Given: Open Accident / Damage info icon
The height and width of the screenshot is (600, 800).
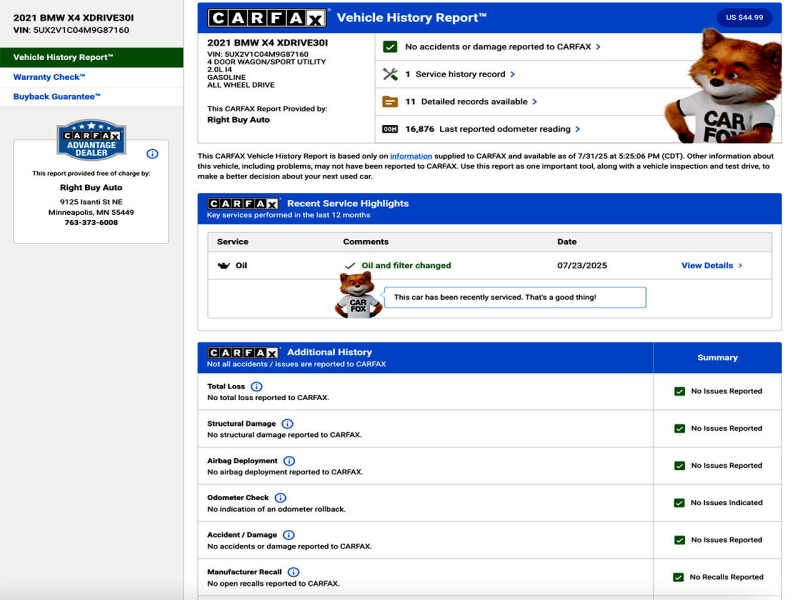Looking at the screenshot, I should (289, 535).
